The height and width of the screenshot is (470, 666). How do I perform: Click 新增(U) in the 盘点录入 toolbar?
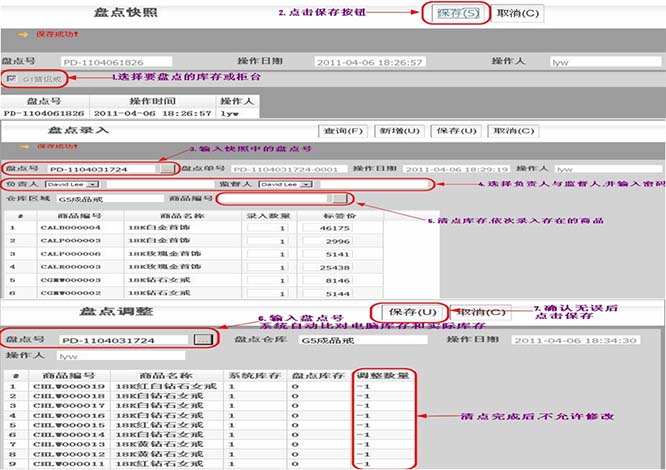398,131
